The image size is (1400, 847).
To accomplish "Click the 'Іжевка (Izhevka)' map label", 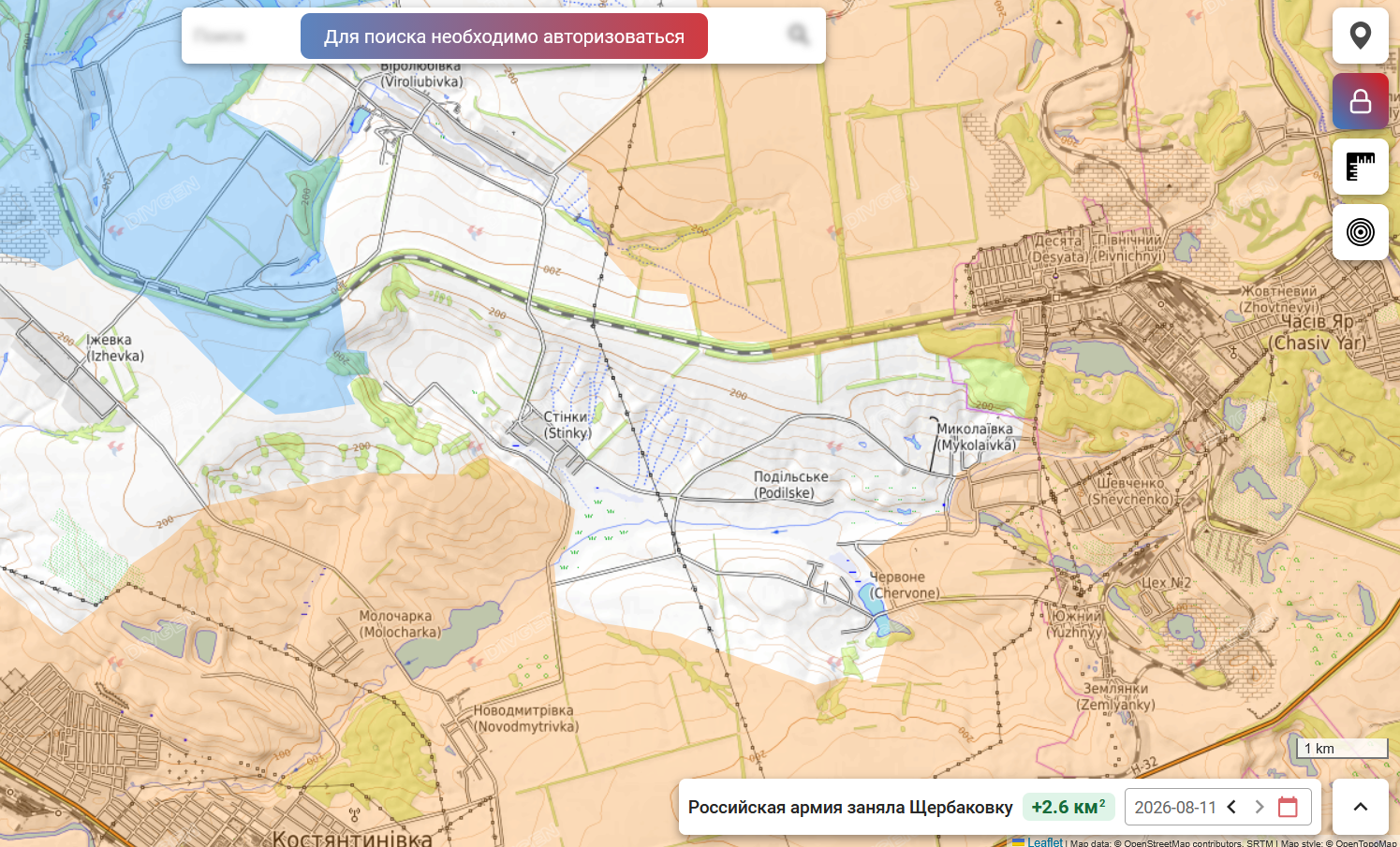I will coord(114,348).
